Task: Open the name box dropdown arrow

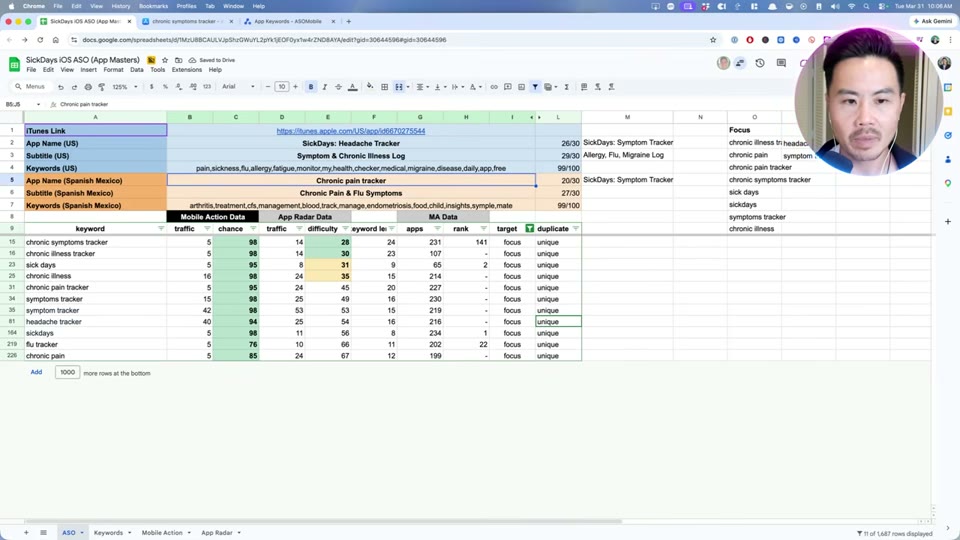Action: 38,104
